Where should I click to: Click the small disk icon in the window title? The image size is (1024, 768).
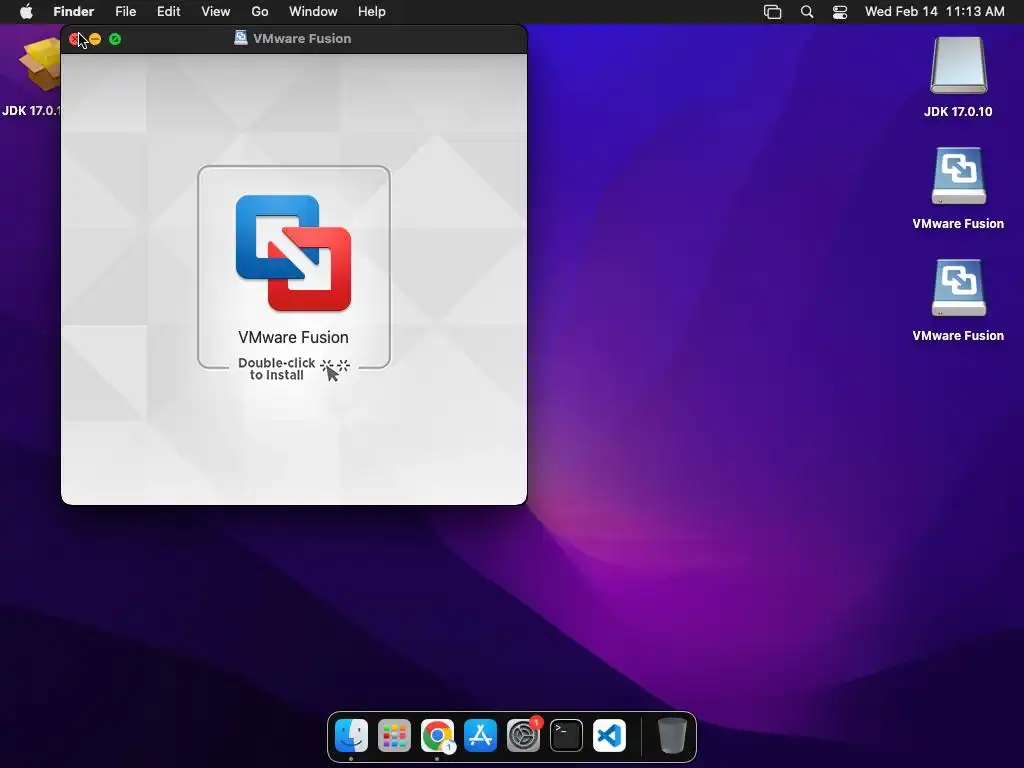pyautogui.click(x=240, y=38)
